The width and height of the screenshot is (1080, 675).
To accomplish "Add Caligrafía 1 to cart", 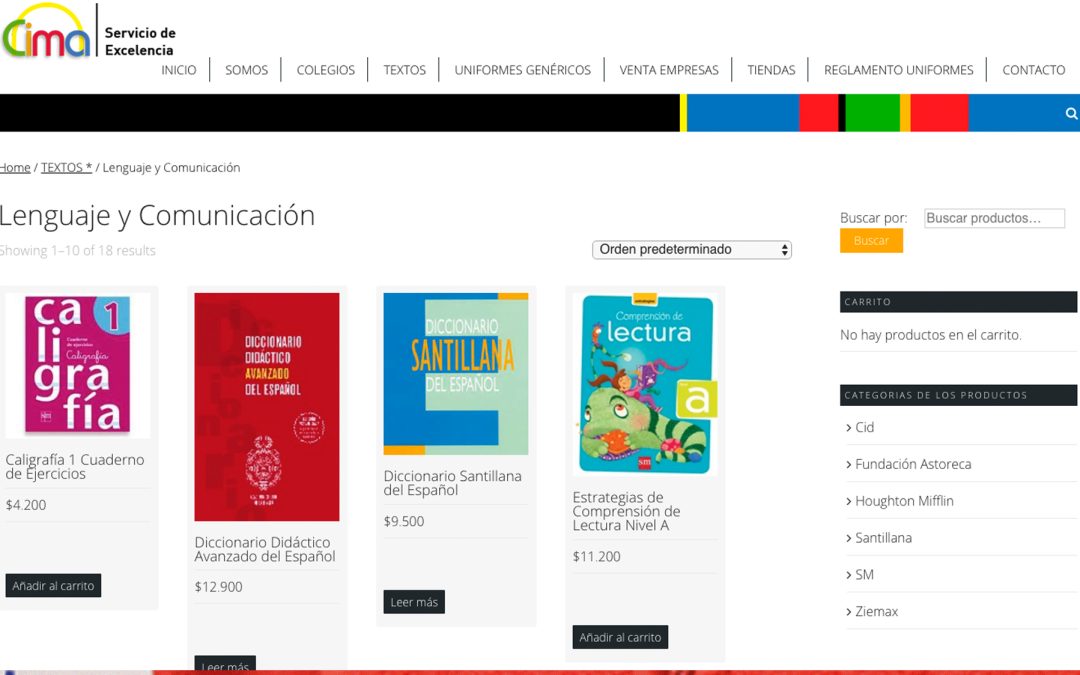I will click(53, 585).
